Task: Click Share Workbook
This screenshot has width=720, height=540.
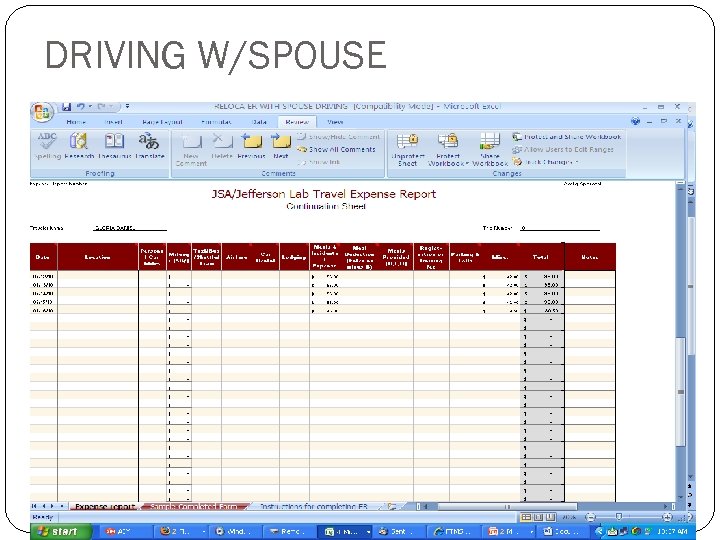Action: [x=489, y=149]
